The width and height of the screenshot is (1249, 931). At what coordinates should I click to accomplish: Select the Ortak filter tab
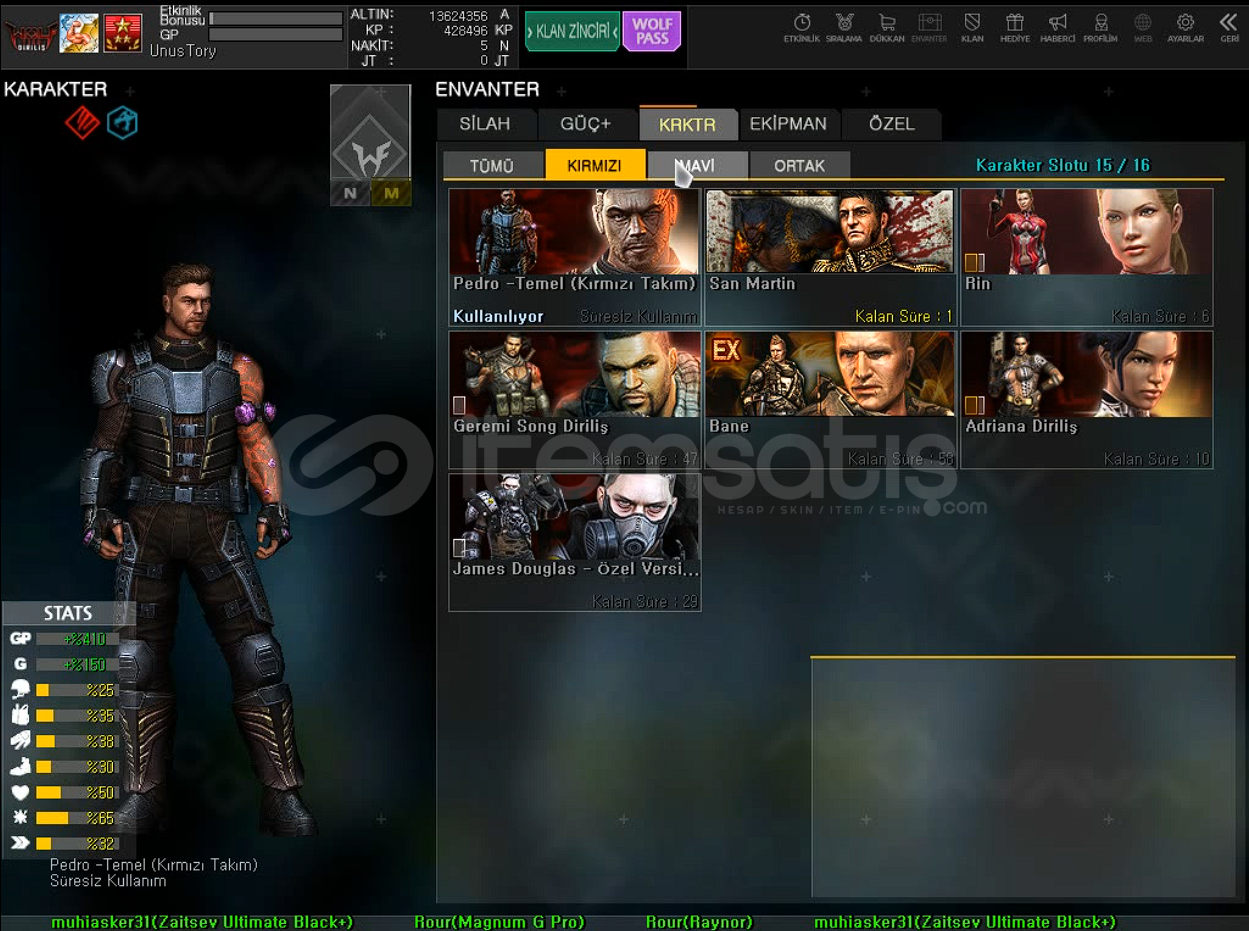click(x=800, y=166)
